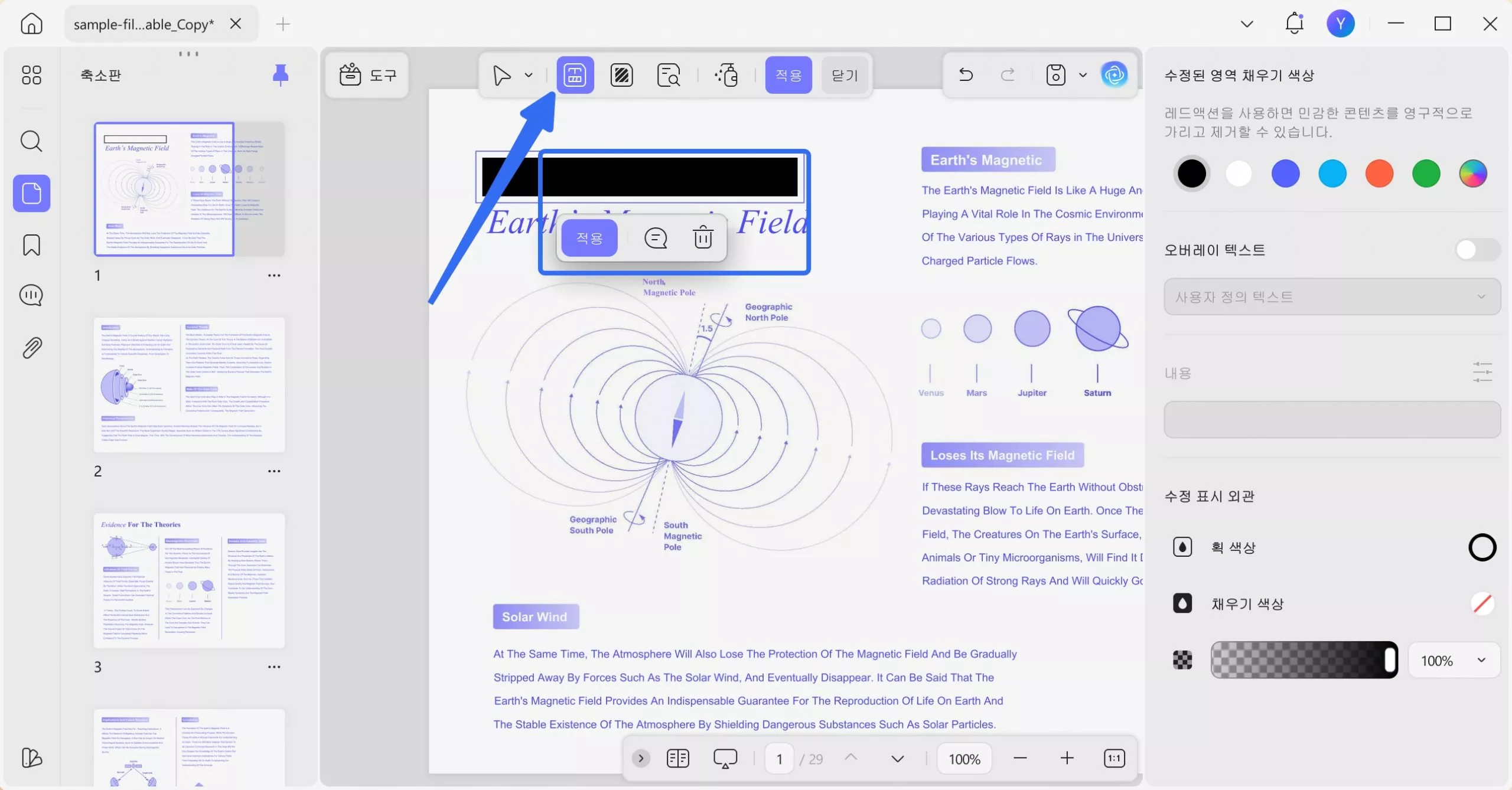Delete the selected redaction mark
Image resolution: width=1512 pixels, height=790 pixels.
click(703, 237)
